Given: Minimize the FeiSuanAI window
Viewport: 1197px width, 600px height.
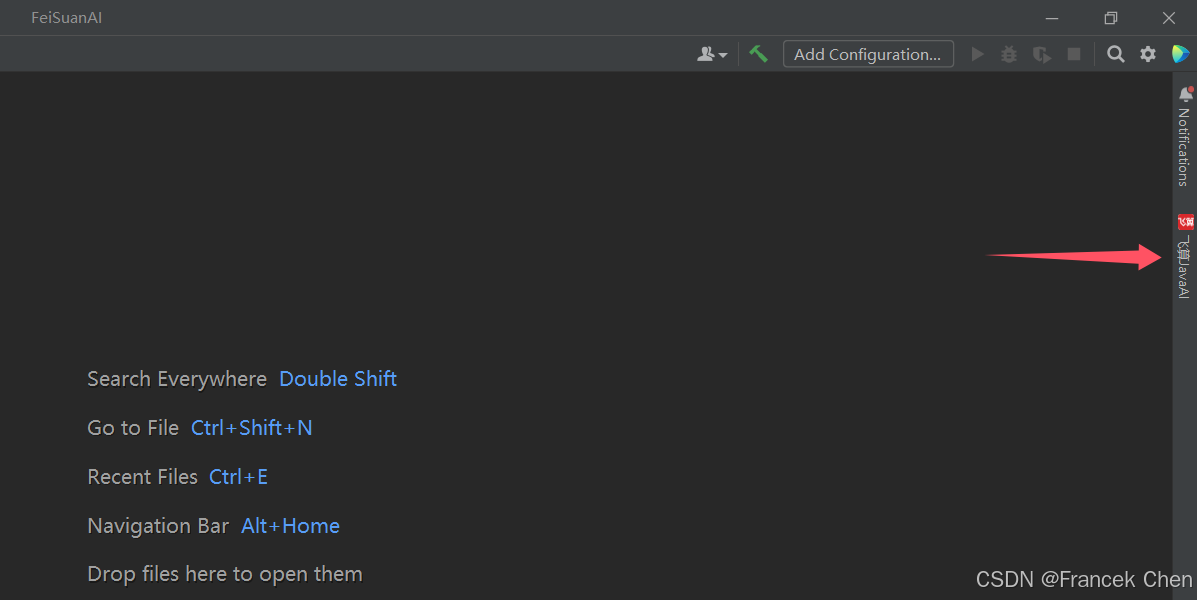Looking at the screenshot, I should [x=1052, y=18].
